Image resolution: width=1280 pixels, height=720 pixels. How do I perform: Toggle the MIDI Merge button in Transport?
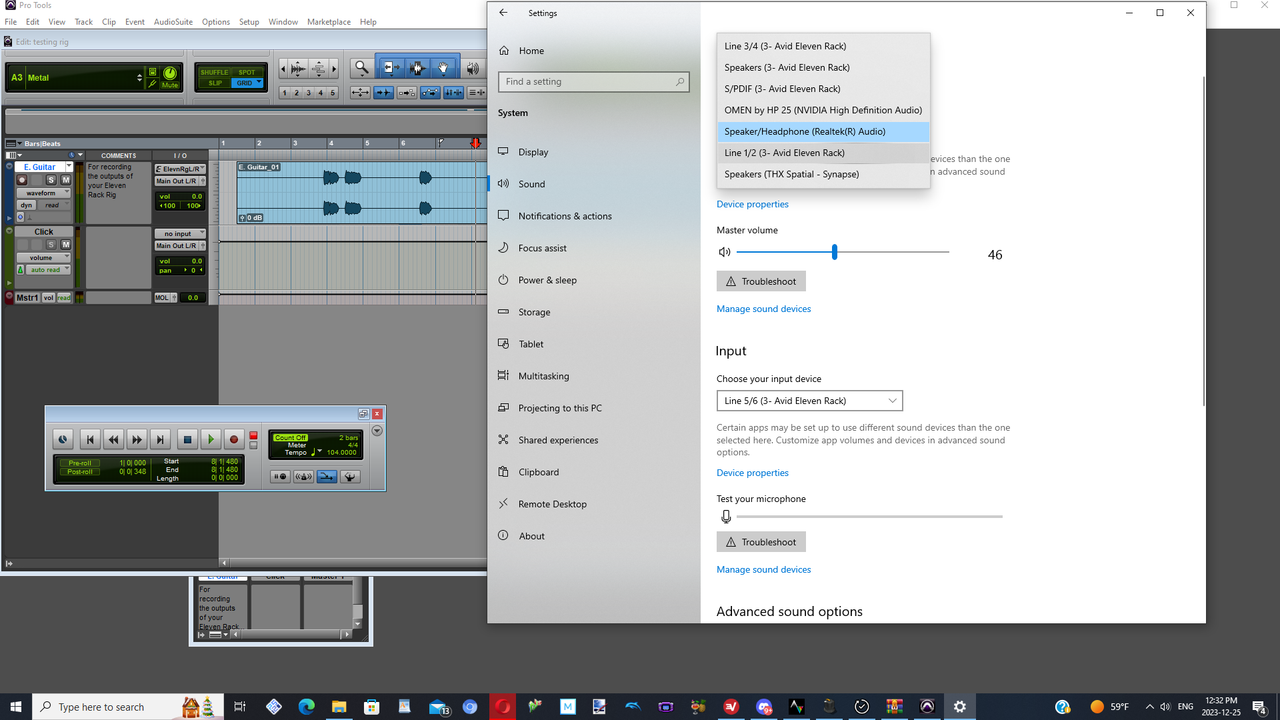326,477
